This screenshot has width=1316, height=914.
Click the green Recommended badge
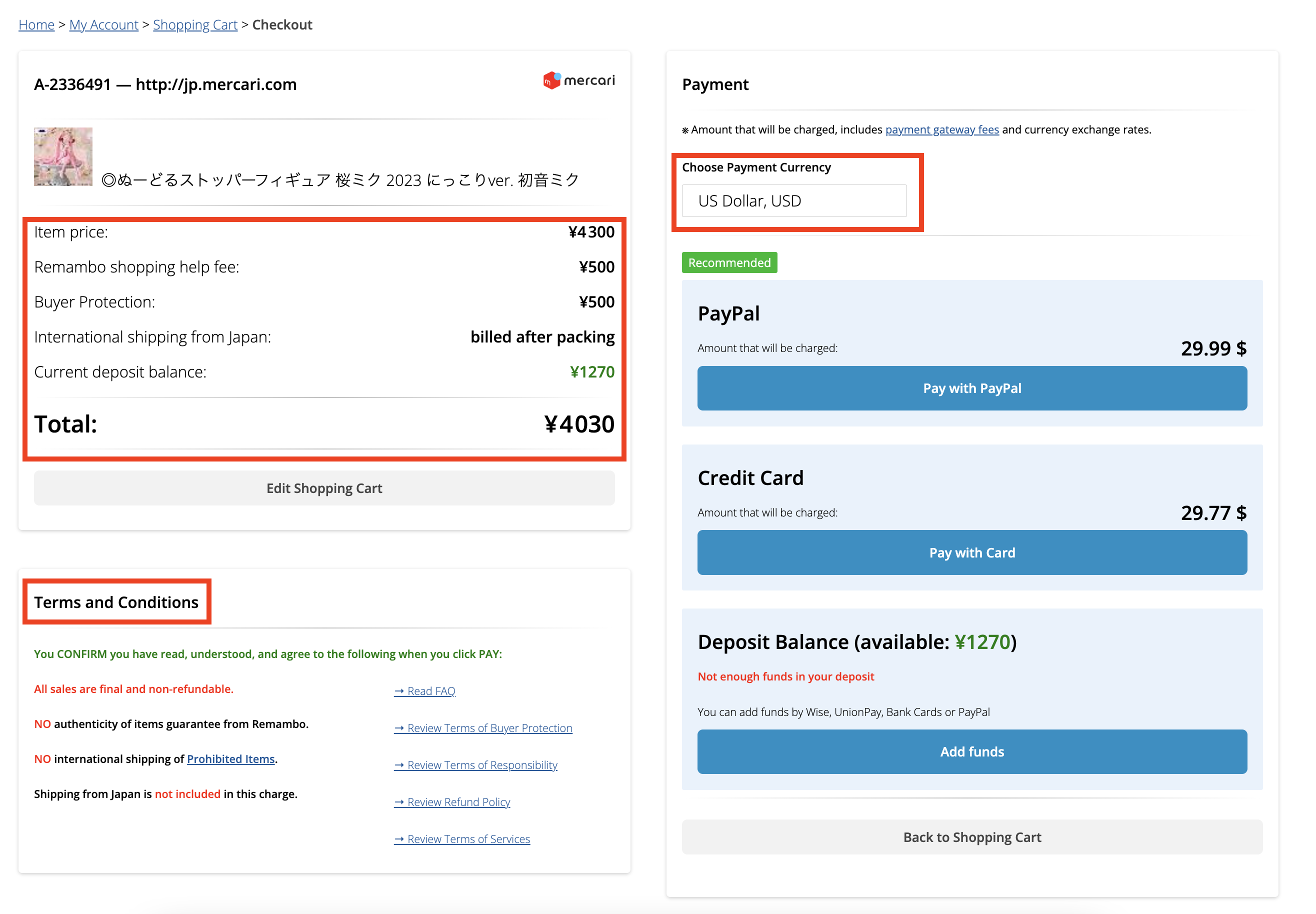click(x=729, y=263)
